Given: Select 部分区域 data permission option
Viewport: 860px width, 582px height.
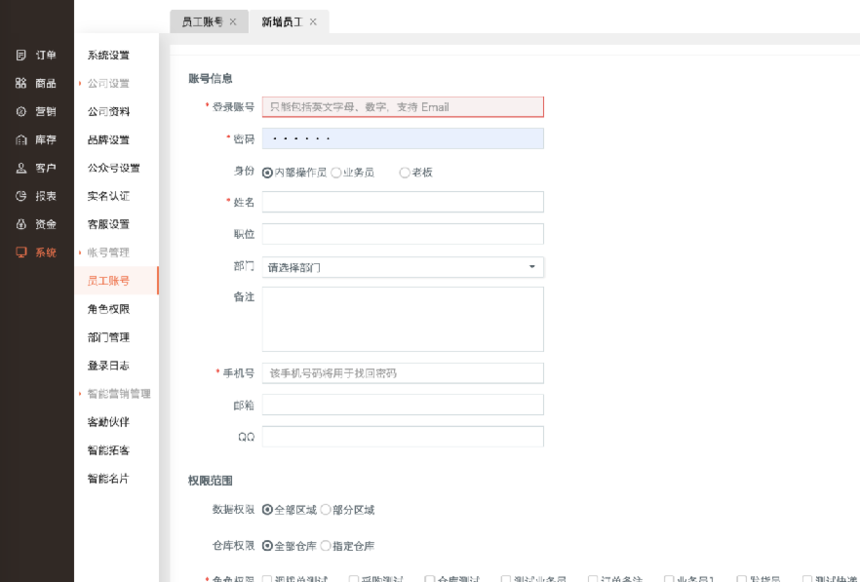Looking at the screenshot, I should pyautogui.click(x=326, y=510).
